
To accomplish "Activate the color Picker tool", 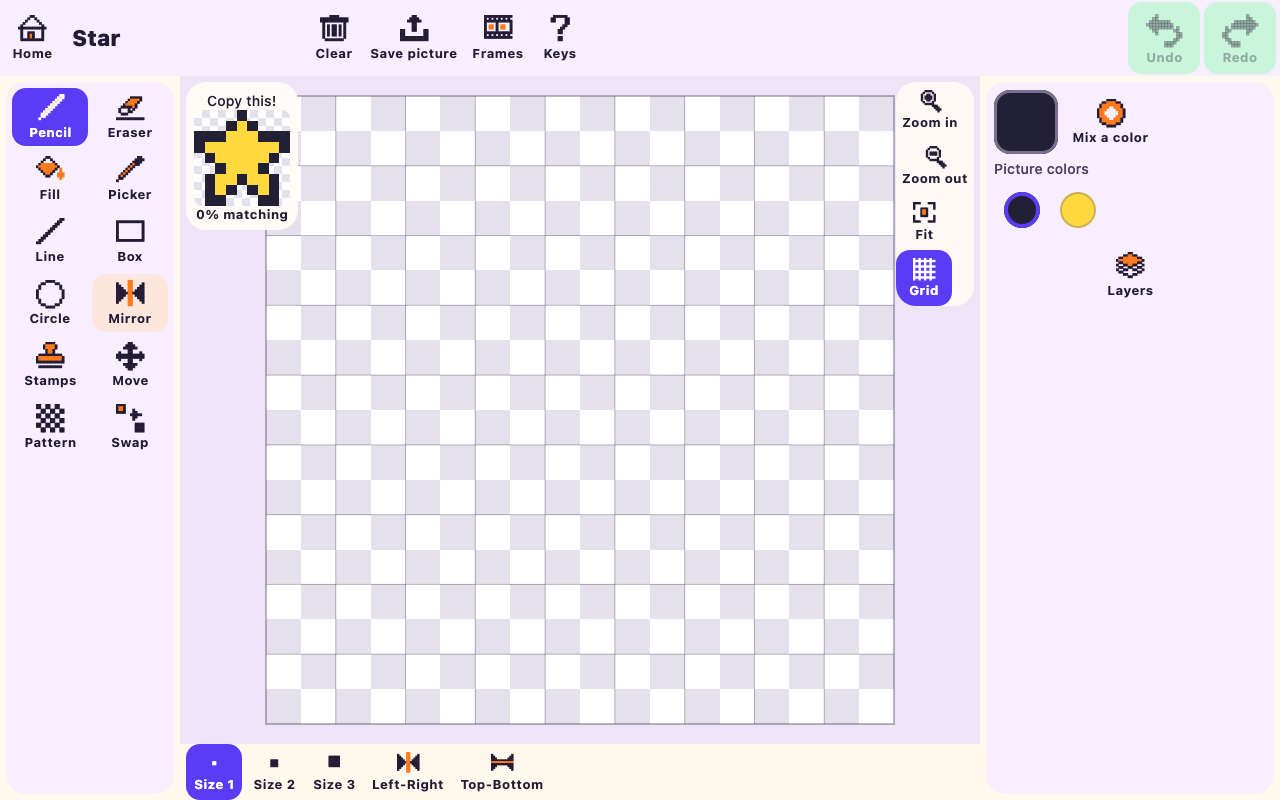I will pos(130,179).
